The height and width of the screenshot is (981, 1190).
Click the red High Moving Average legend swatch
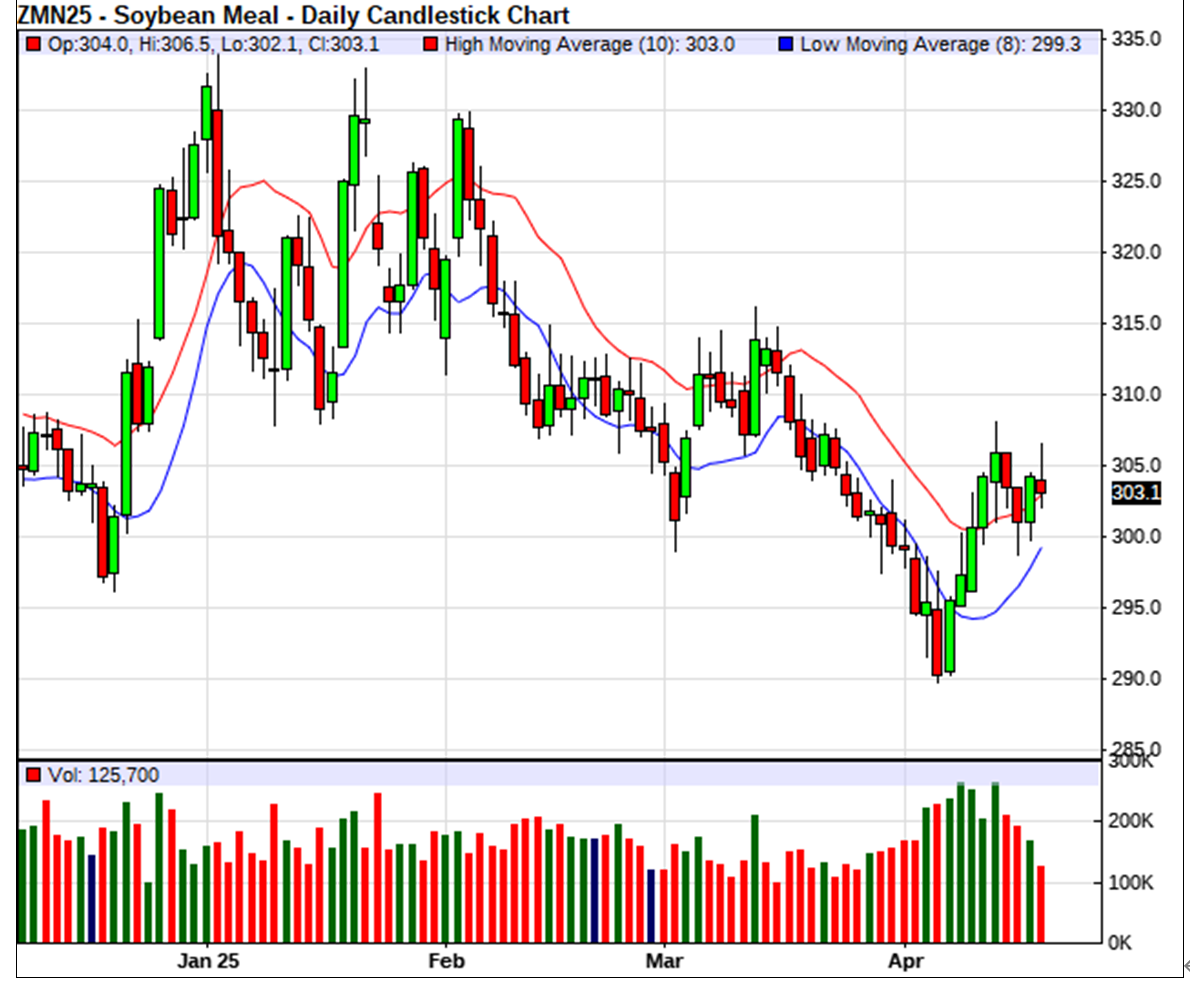tap(432, 45)
